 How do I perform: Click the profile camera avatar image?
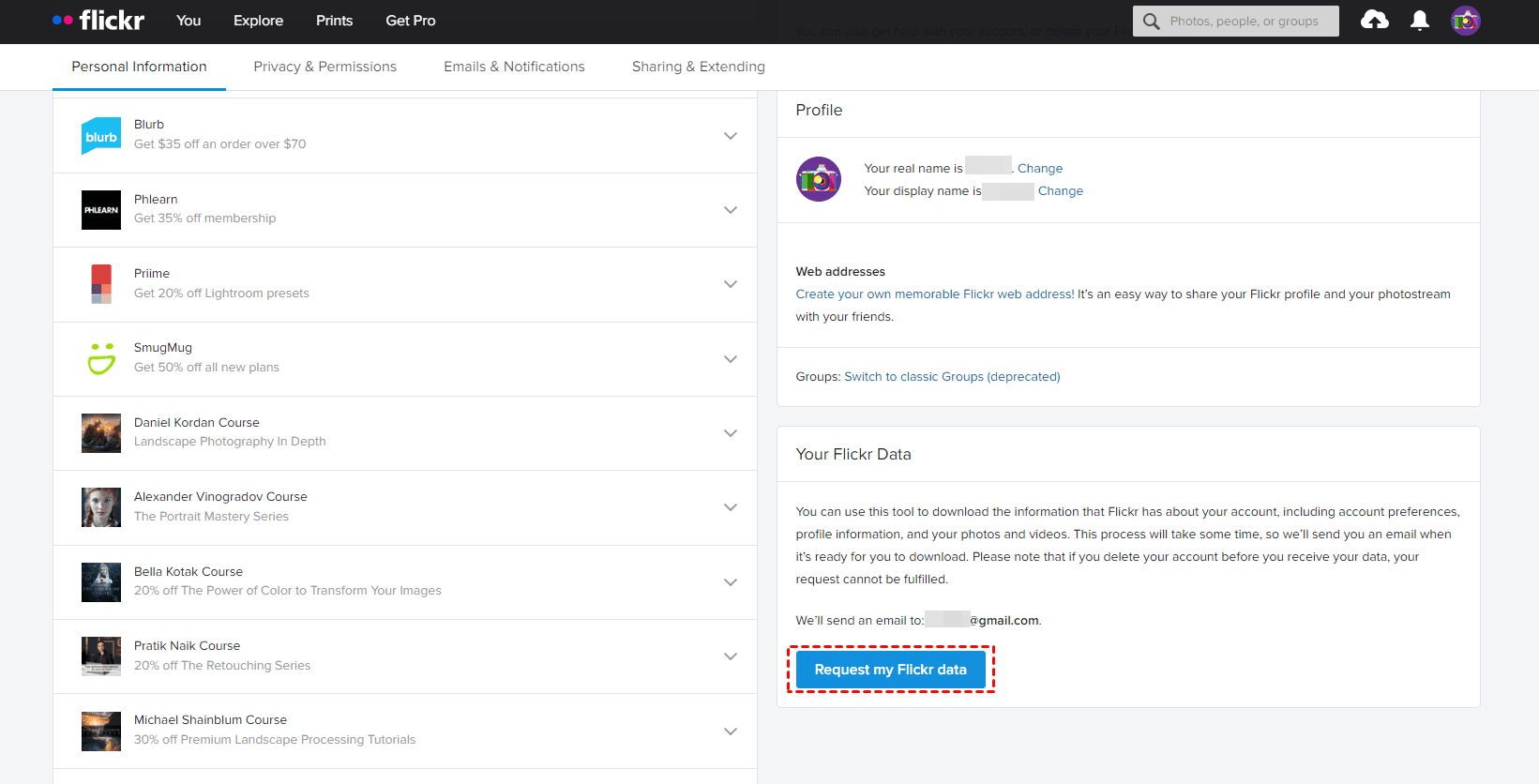pos(819,179)
